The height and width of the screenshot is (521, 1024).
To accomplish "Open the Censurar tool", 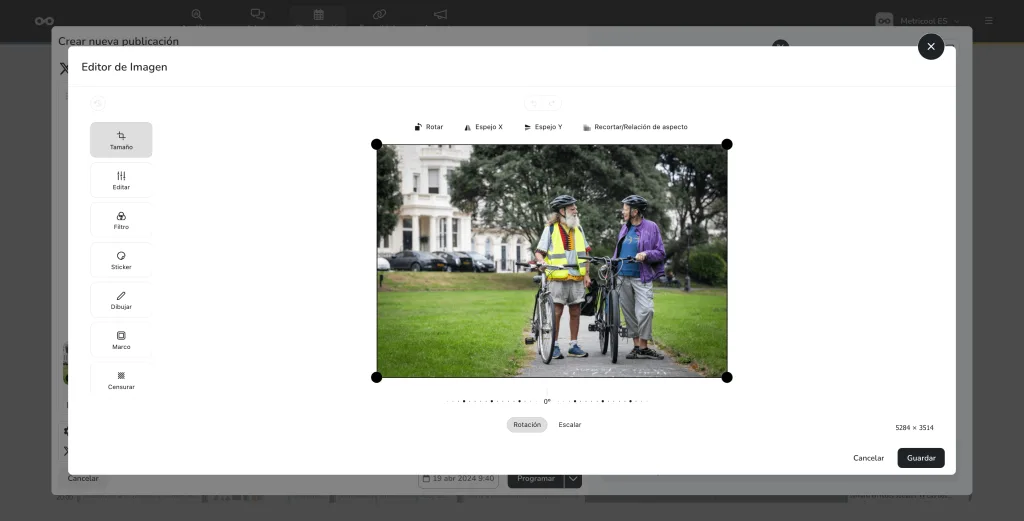I will (121, 379).
